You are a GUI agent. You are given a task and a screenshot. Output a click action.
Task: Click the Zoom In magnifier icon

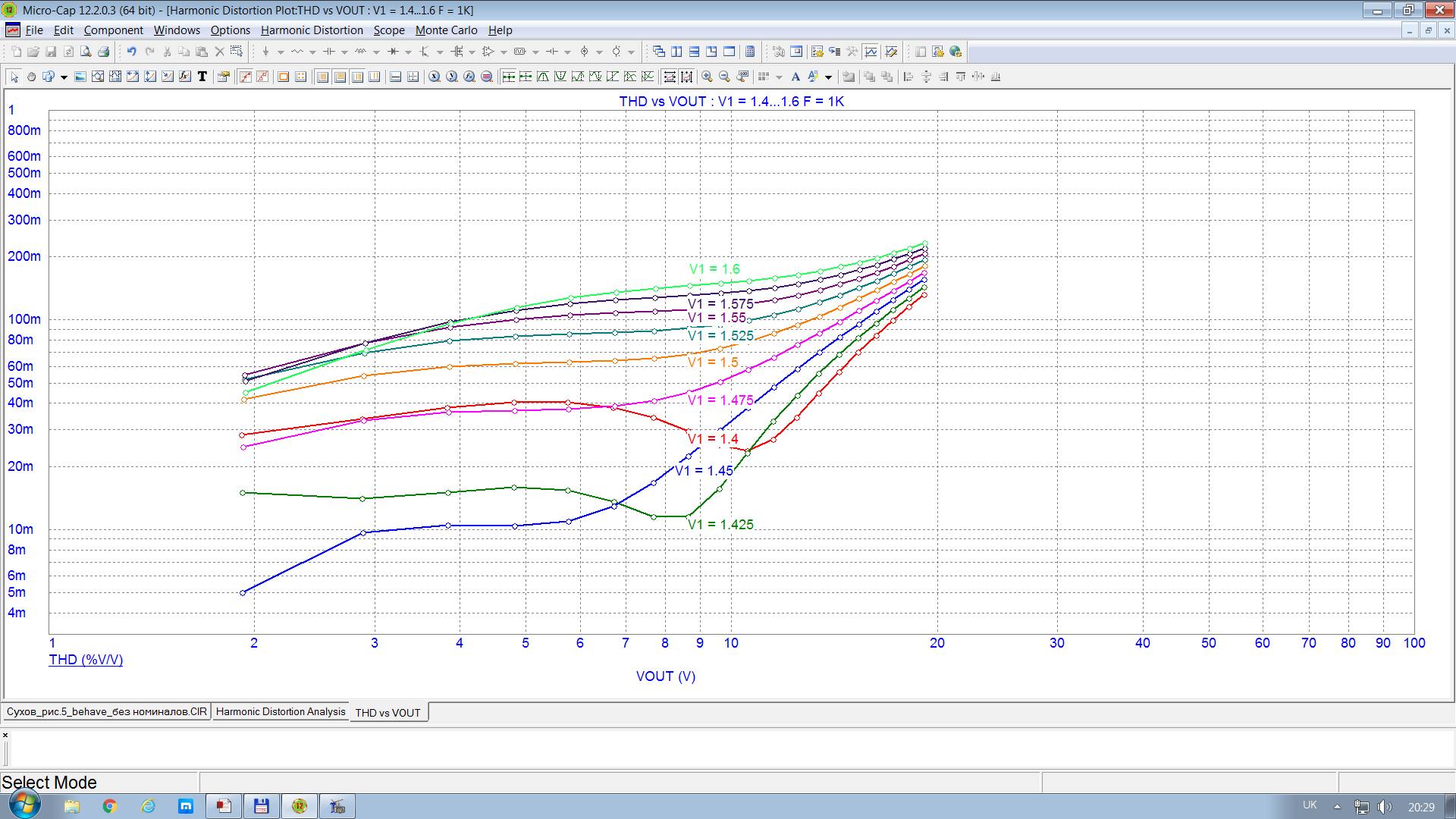[707, 77]
